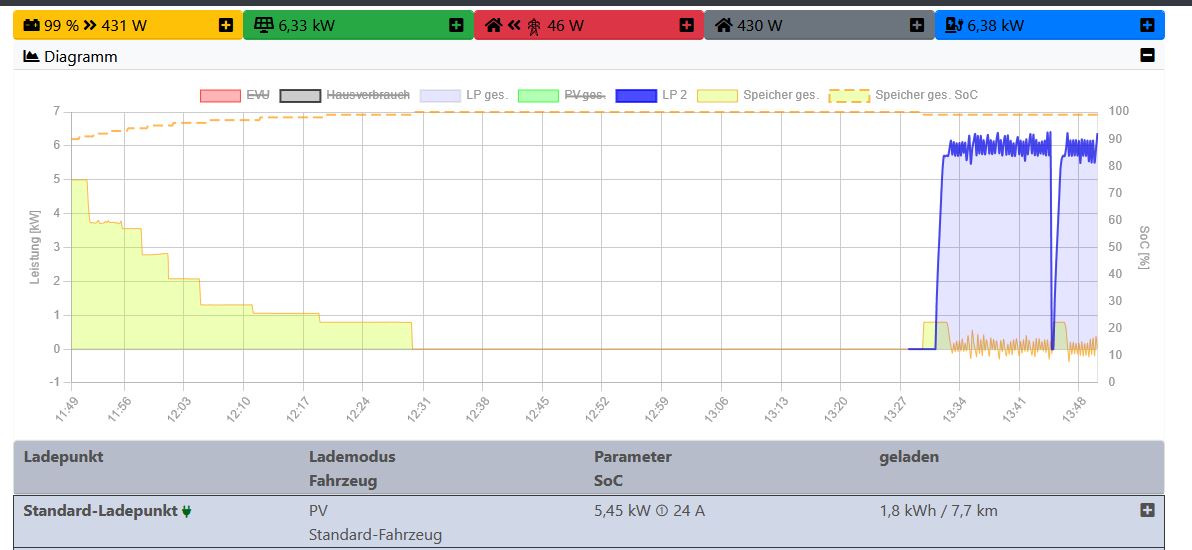Viewport: 1192px width, 550px height.
Task: Toggle the EVU series in the legend
Action: click(x=236, y=95)
